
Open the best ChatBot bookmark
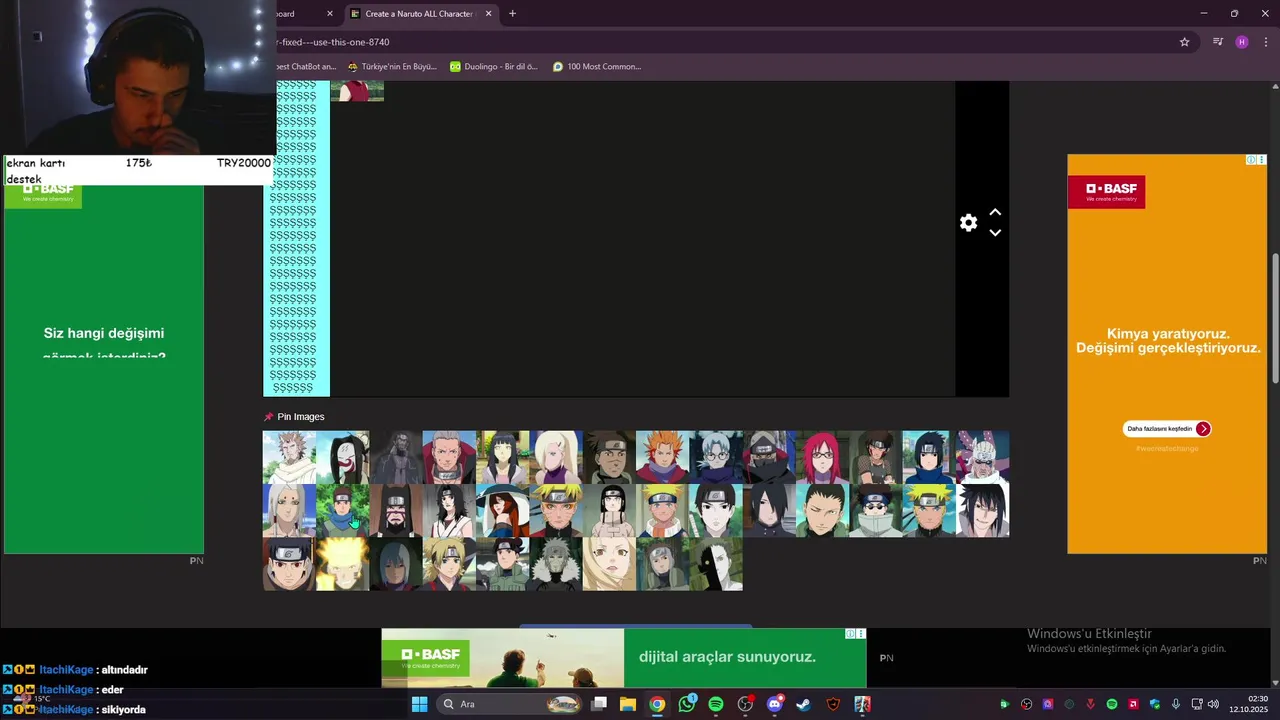(x=306, y=67)
